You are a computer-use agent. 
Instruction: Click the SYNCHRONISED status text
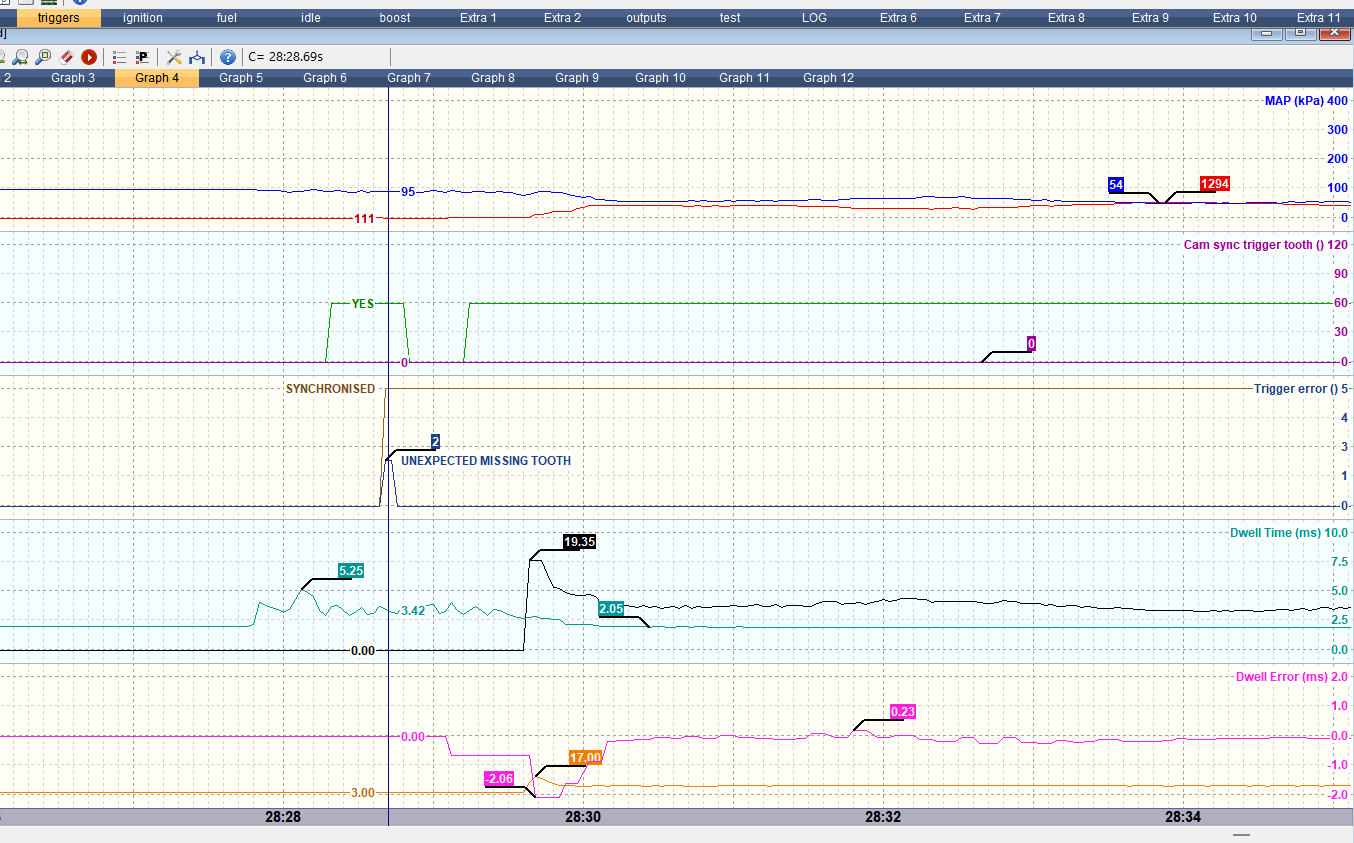(x=330, y=389)
